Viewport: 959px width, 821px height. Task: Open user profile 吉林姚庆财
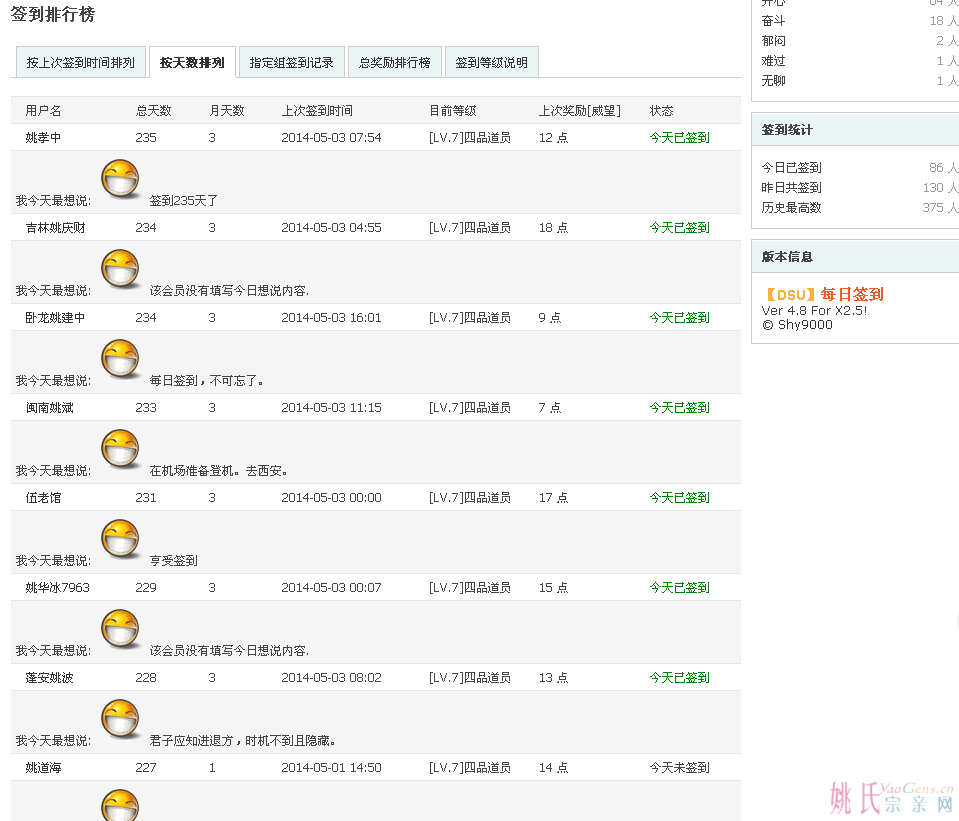point(55,228)
